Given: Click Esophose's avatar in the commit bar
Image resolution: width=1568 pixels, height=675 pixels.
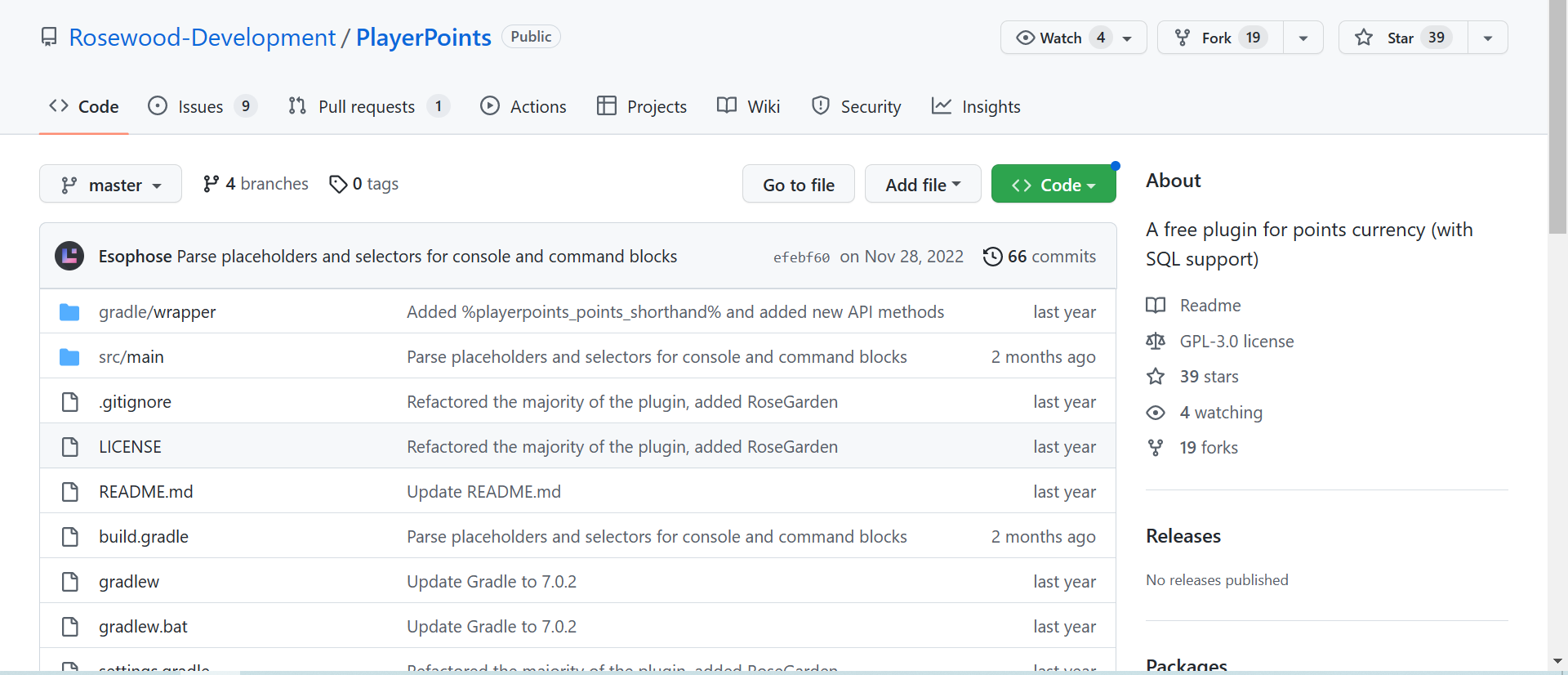Looking at the screenshot, I should click(x=69, y=256).
